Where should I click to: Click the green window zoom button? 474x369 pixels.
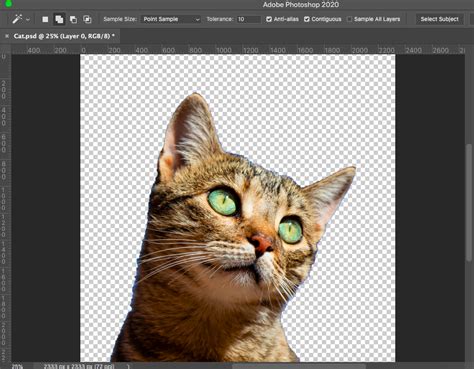pos(9,3)
